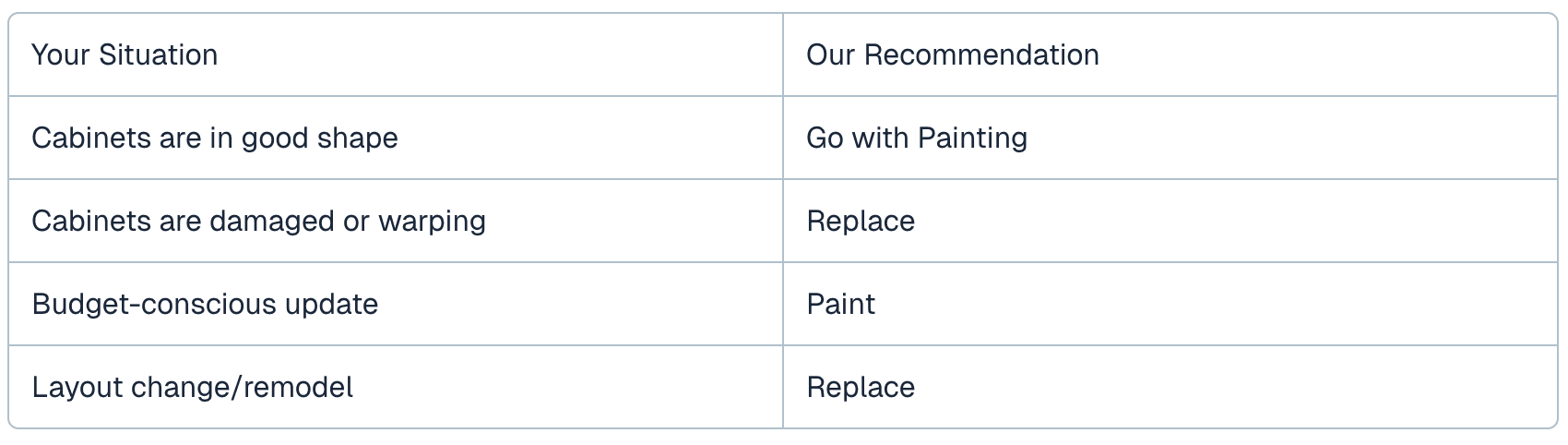
Task: Click the word 'Layout'
Action: coord(77,388)
